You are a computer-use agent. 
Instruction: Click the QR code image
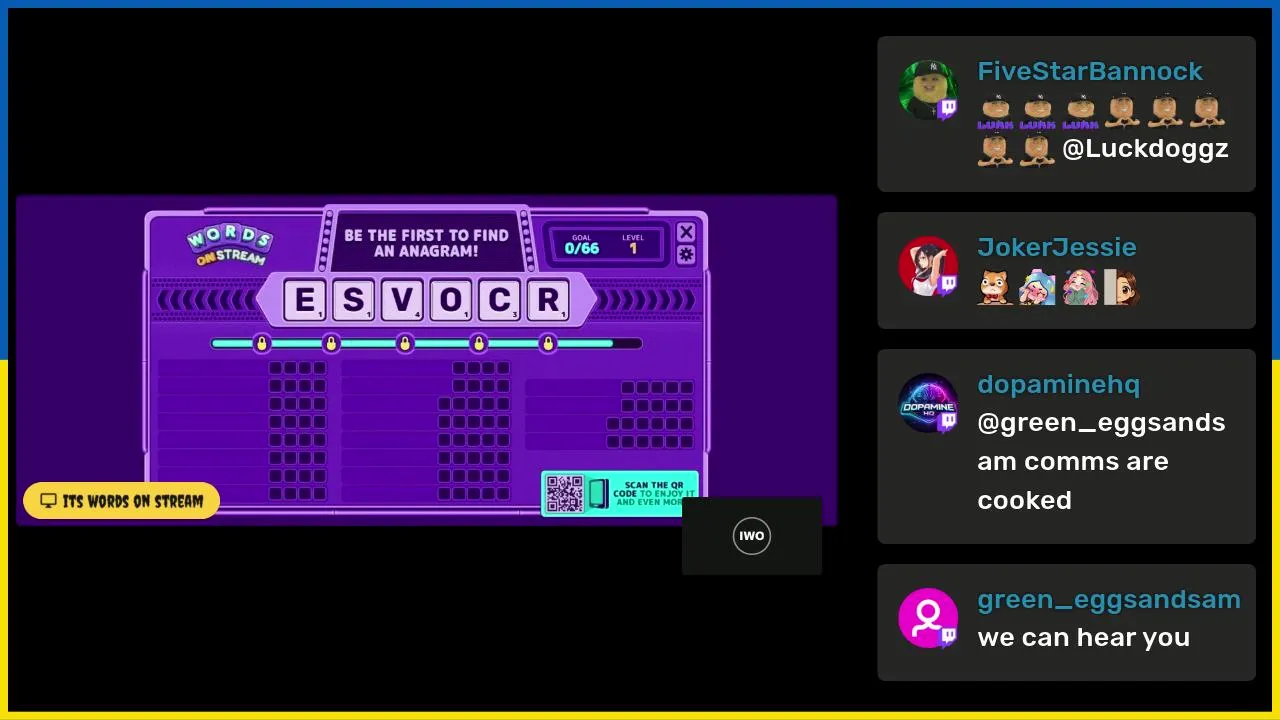[565, 494]
